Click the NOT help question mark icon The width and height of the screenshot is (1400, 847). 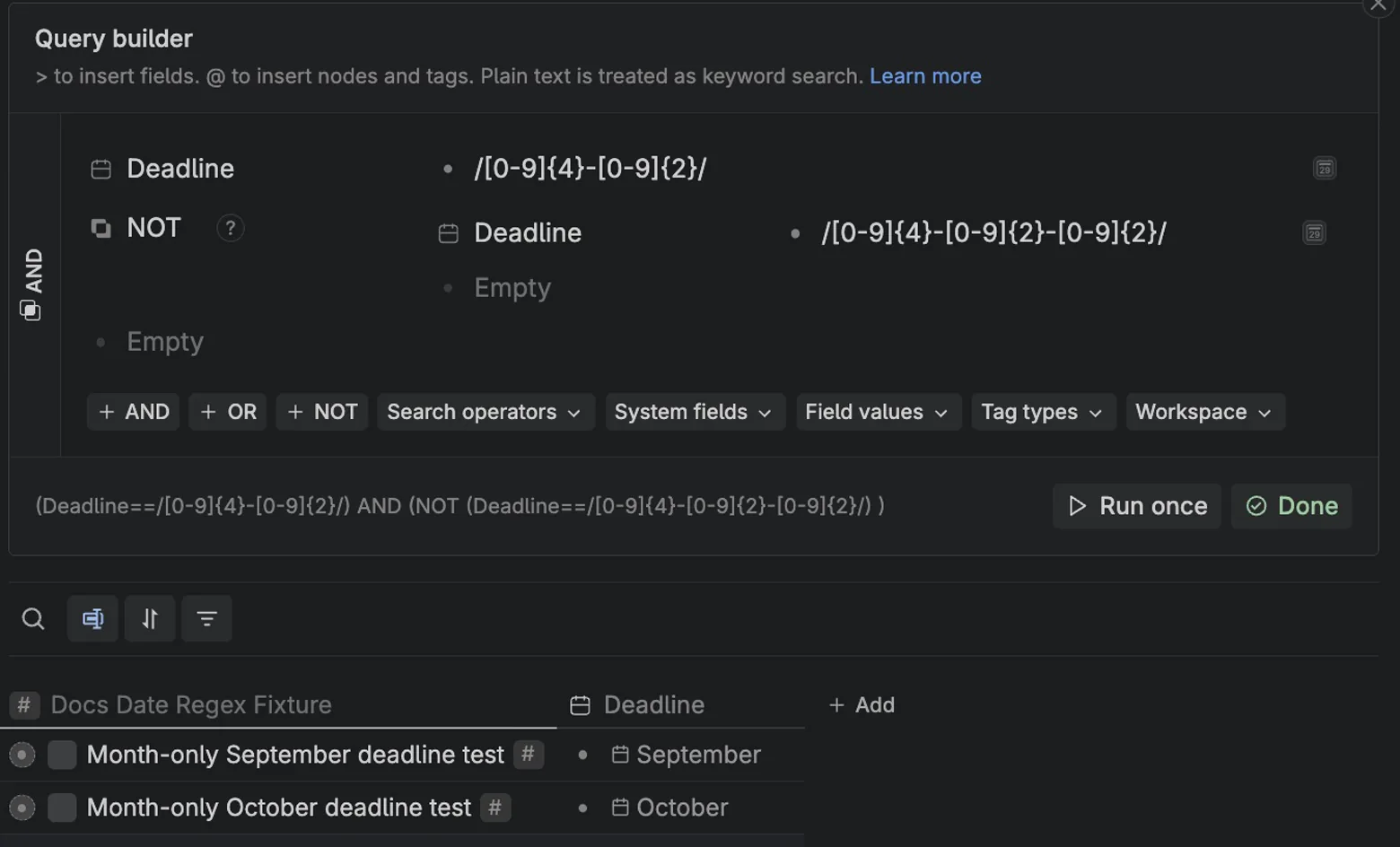[231, 228]
